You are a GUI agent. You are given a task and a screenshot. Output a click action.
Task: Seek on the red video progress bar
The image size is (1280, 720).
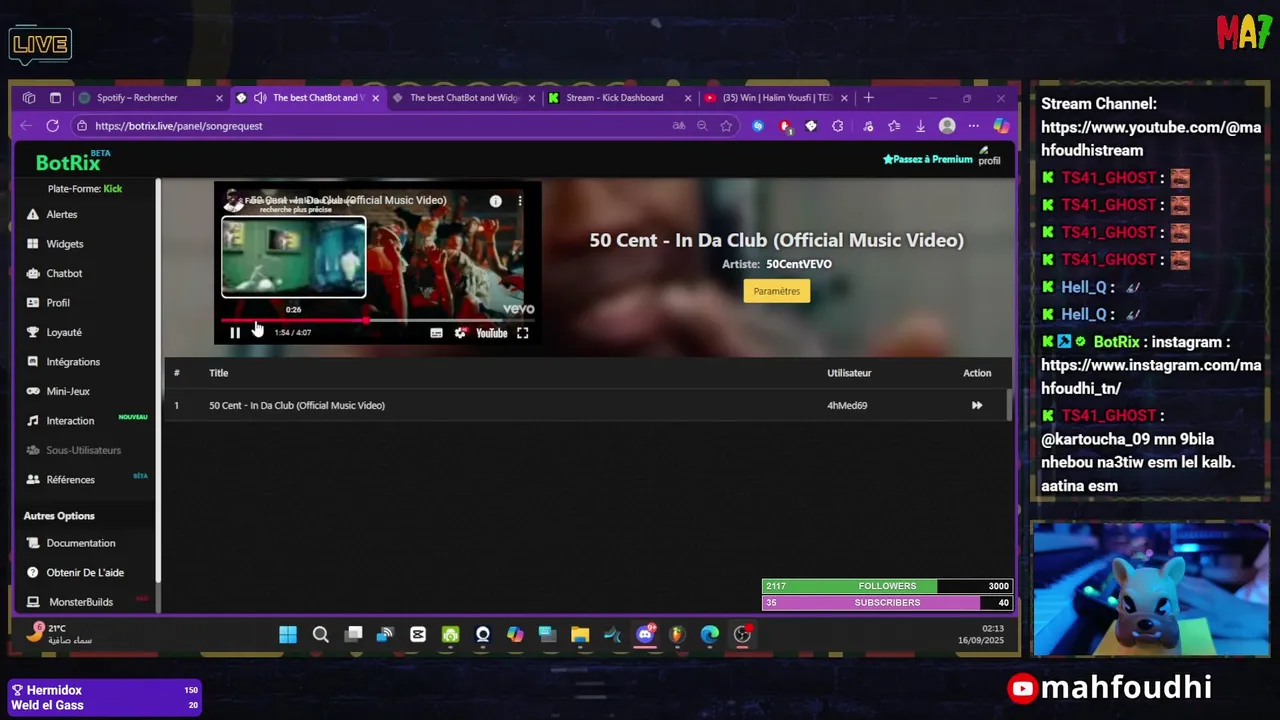pyautogui.click(x=378, y=320)
